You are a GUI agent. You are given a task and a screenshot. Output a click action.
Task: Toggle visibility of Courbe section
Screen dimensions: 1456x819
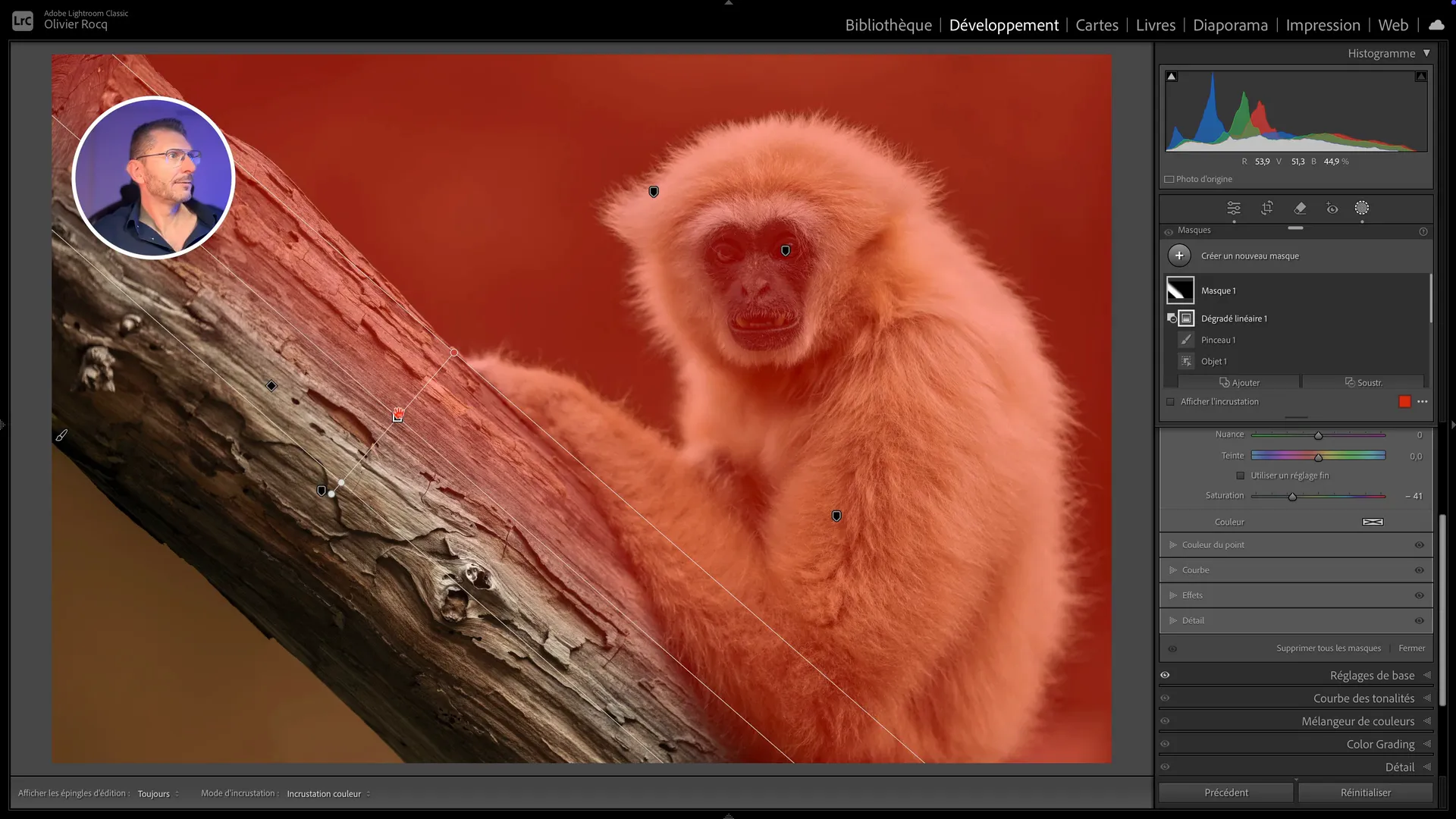pos(1419,570)
